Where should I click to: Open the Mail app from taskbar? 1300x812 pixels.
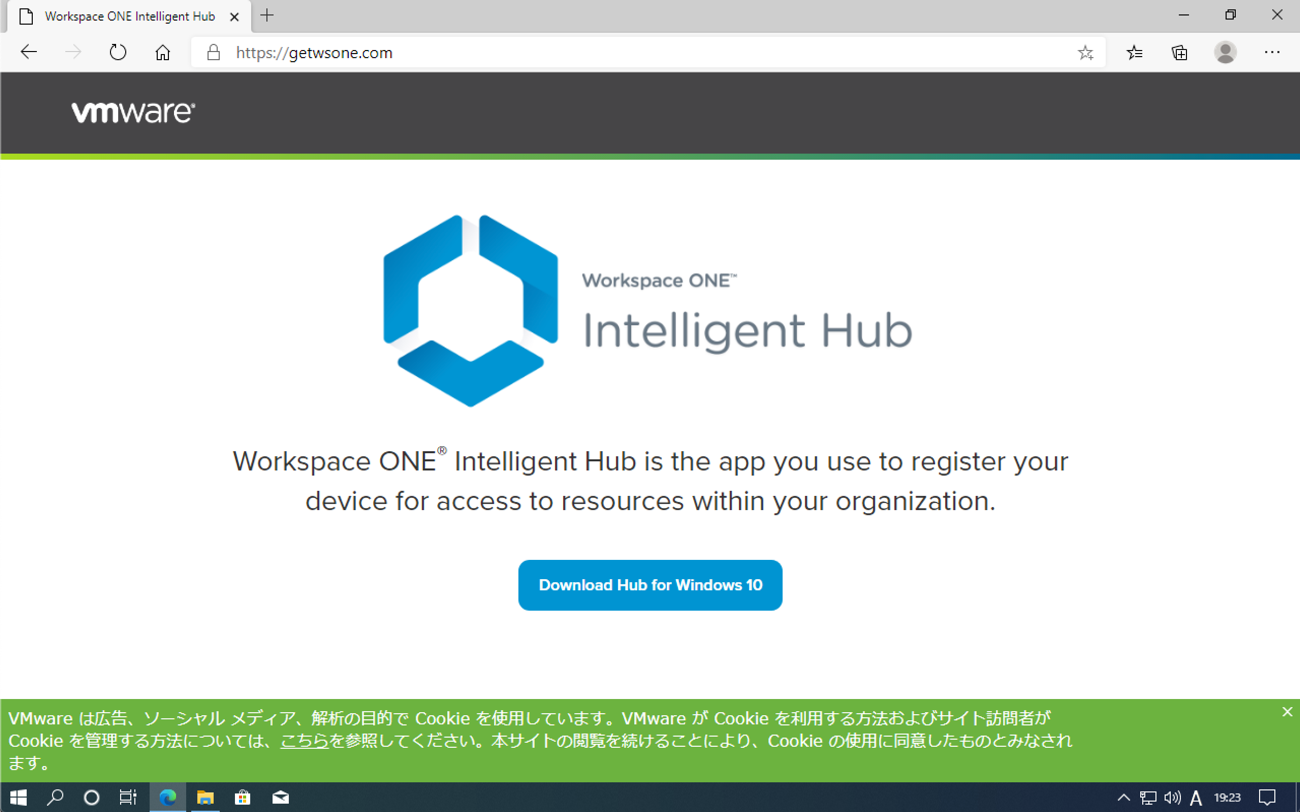(281, 797)
